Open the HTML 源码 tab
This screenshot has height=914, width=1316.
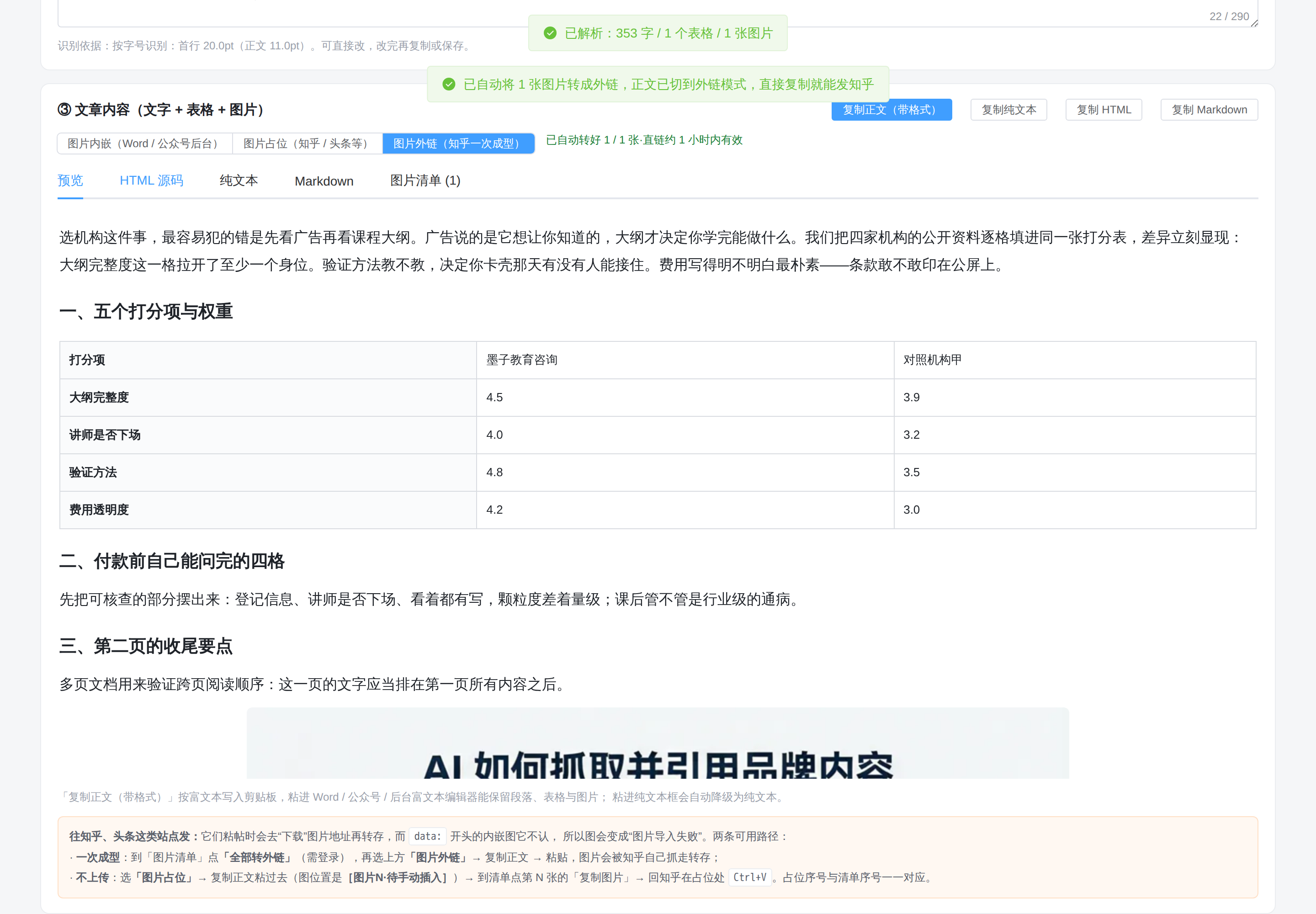(x=151, y=181)
